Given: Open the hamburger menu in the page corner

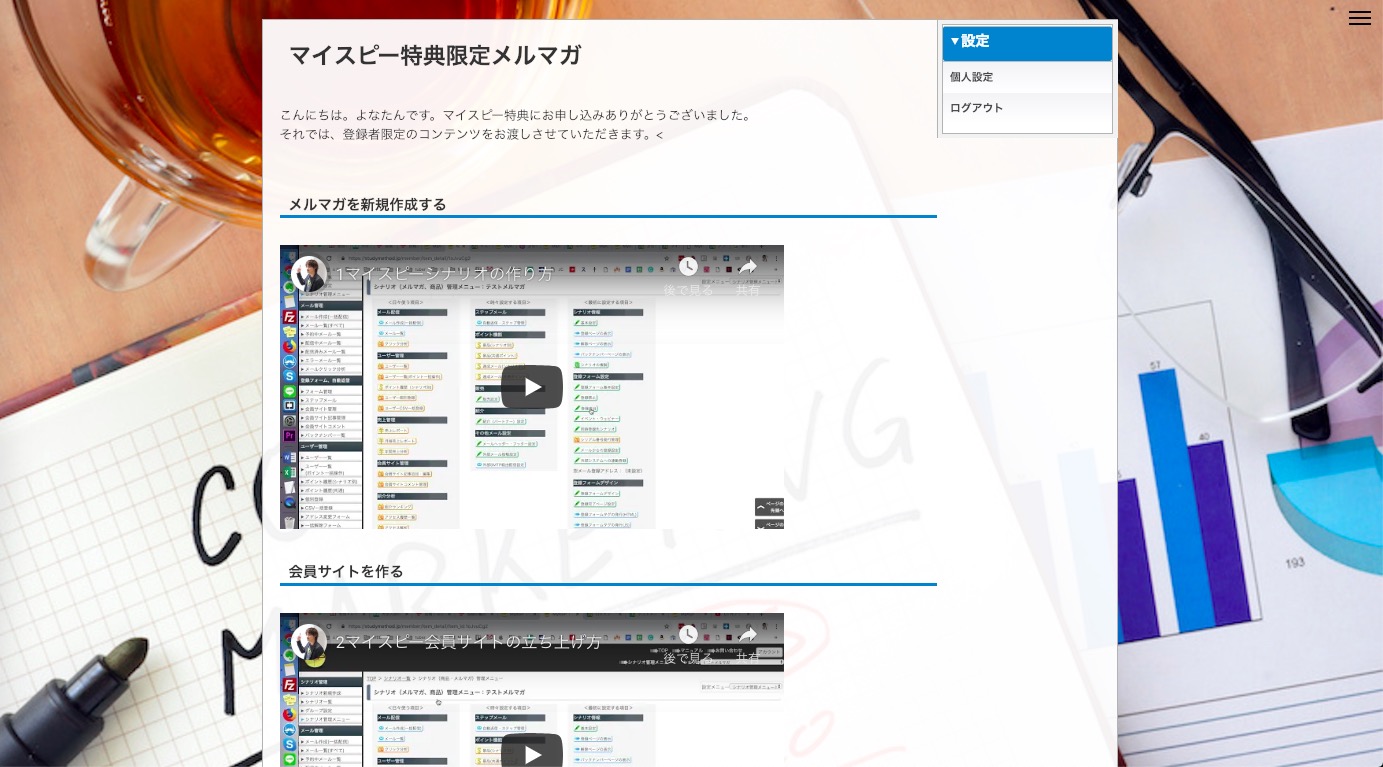Looking at the screenshot, I should pos(1359,18).
